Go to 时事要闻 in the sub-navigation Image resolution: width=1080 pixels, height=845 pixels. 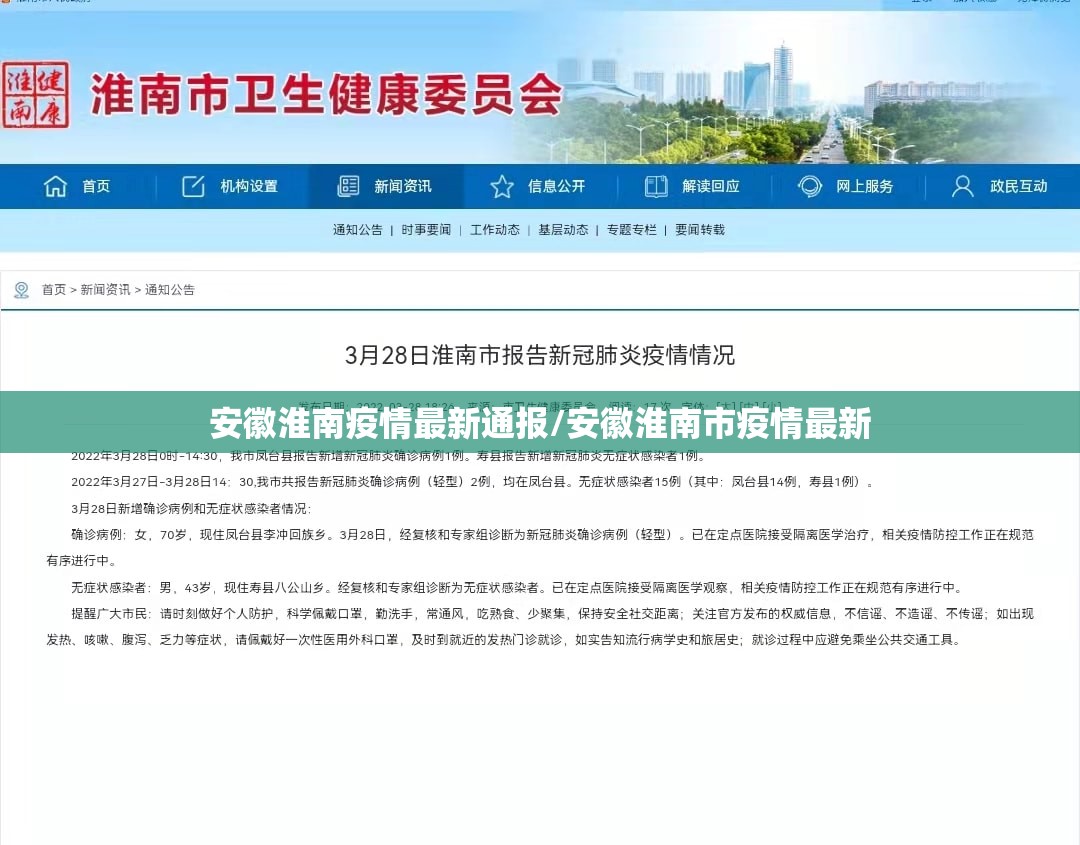[426, 230]
